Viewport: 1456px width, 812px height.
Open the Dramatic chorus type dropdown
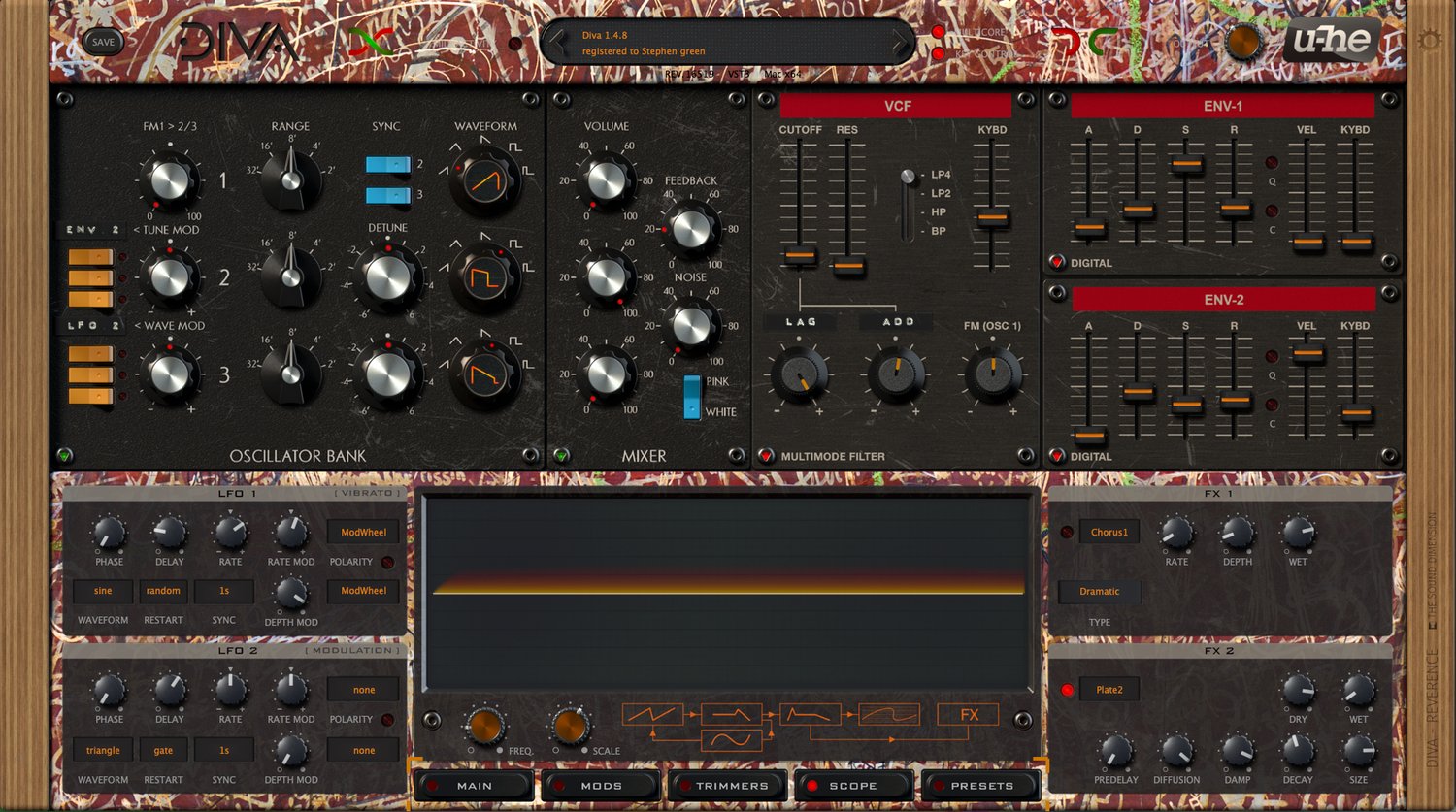(x=1099, y=591)
